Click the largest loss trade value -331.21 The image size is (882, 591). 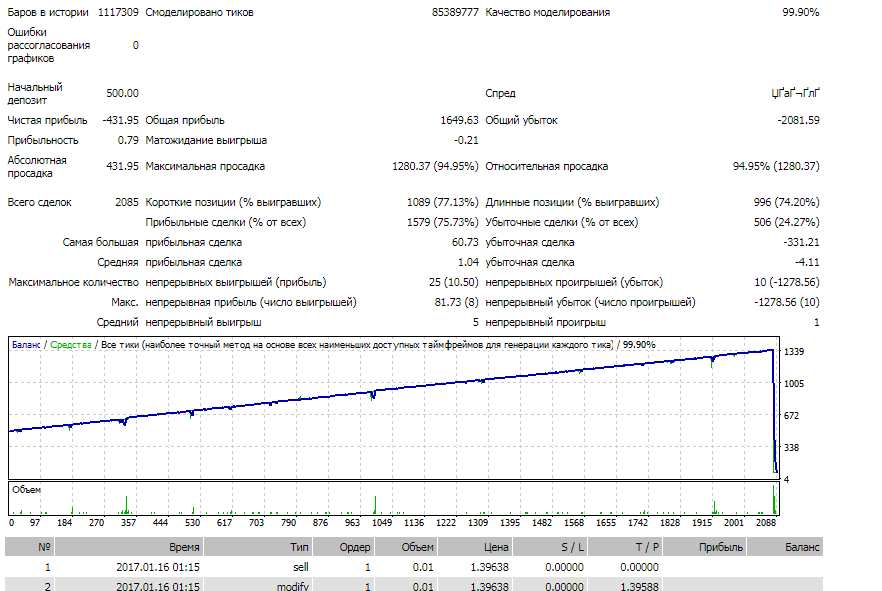point(802,242)
